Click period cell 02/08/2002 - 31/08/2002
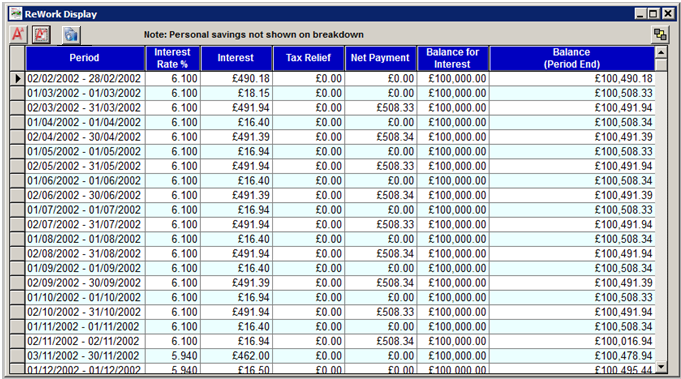The height and width of the screenshot is (379, 681). (x=85, y=254)
